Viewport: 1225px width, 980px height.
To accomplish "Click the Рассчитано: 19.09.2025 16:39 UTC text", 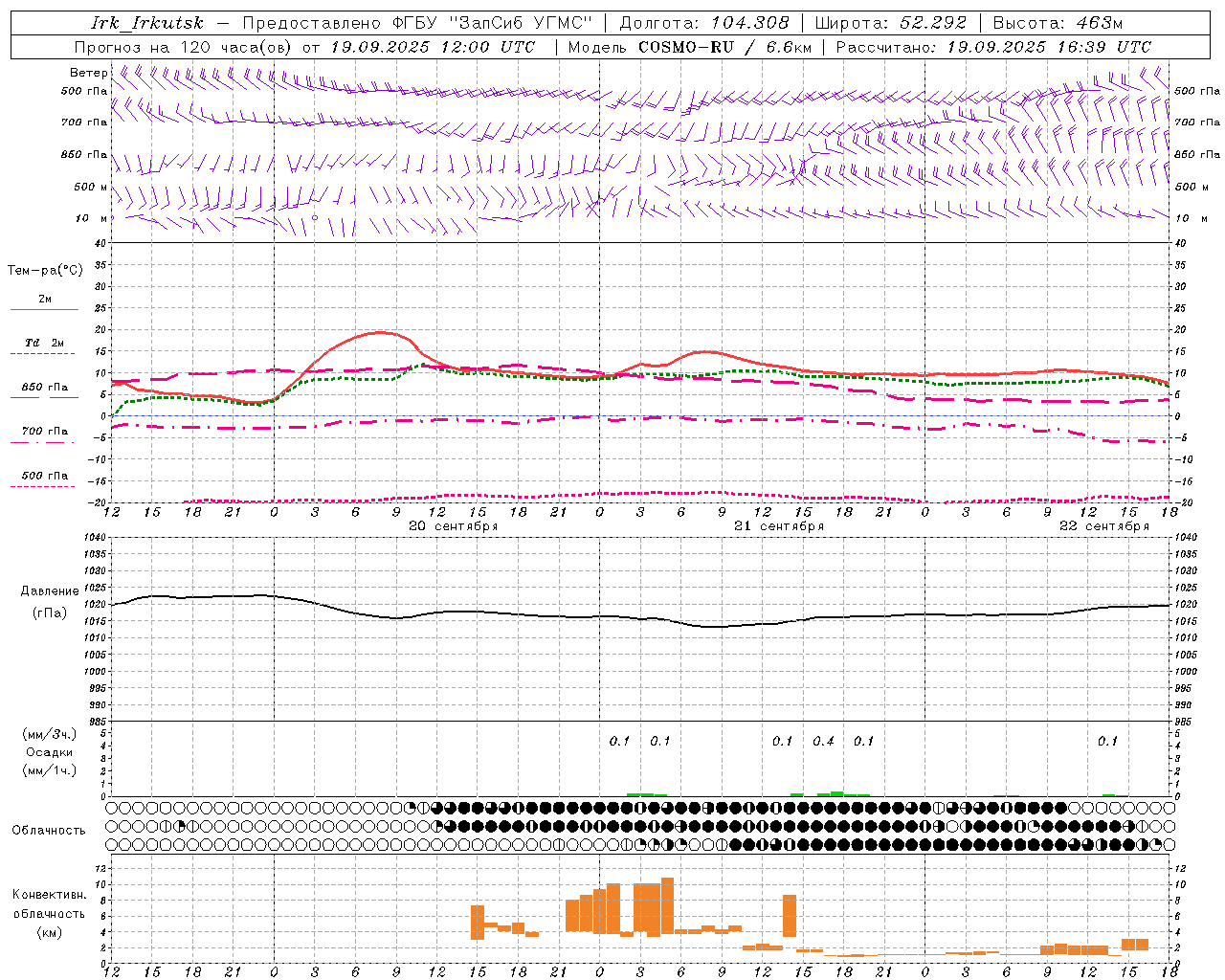I will pos(993,47).
